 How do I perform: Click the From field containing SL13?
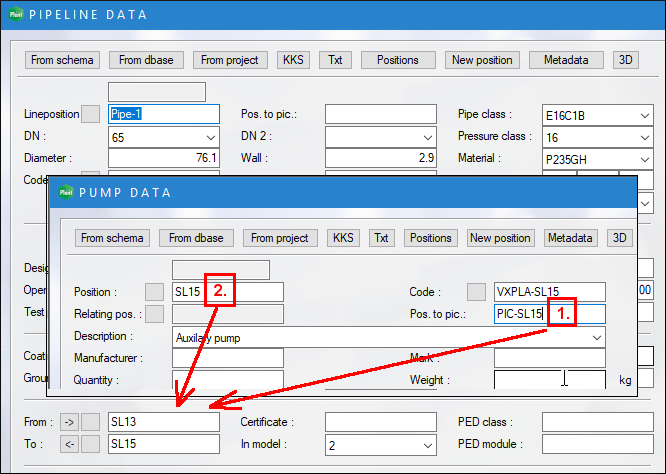[163, 422]
